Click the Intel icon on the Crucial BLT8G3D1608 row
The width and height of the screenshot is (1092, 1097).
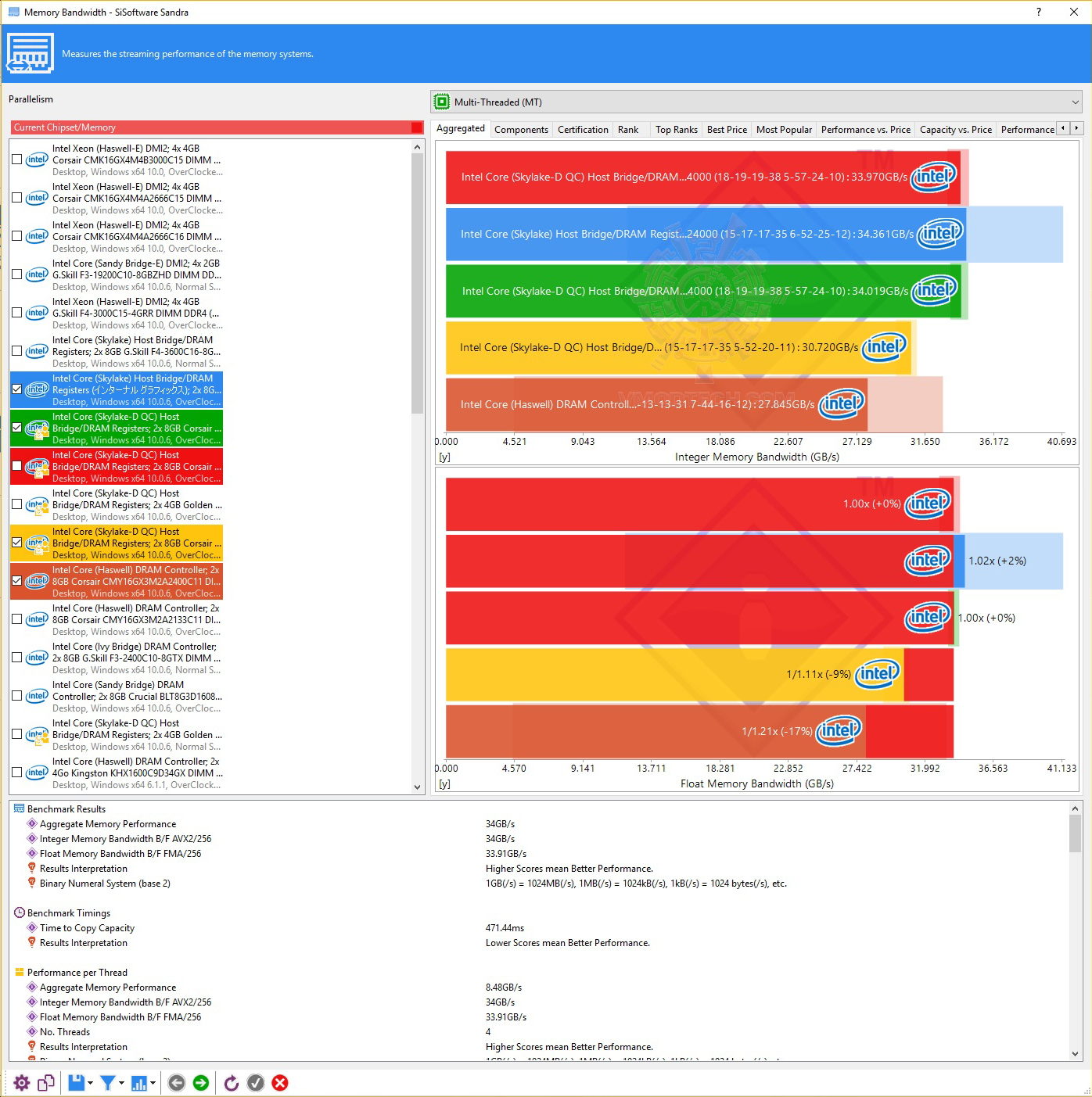tap(37, 696)
